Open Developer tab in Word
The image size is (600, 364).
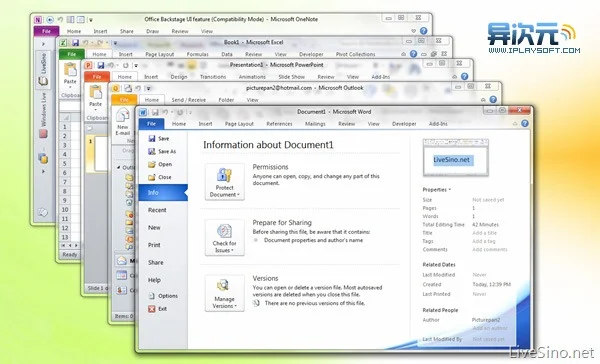coord(404,124)
